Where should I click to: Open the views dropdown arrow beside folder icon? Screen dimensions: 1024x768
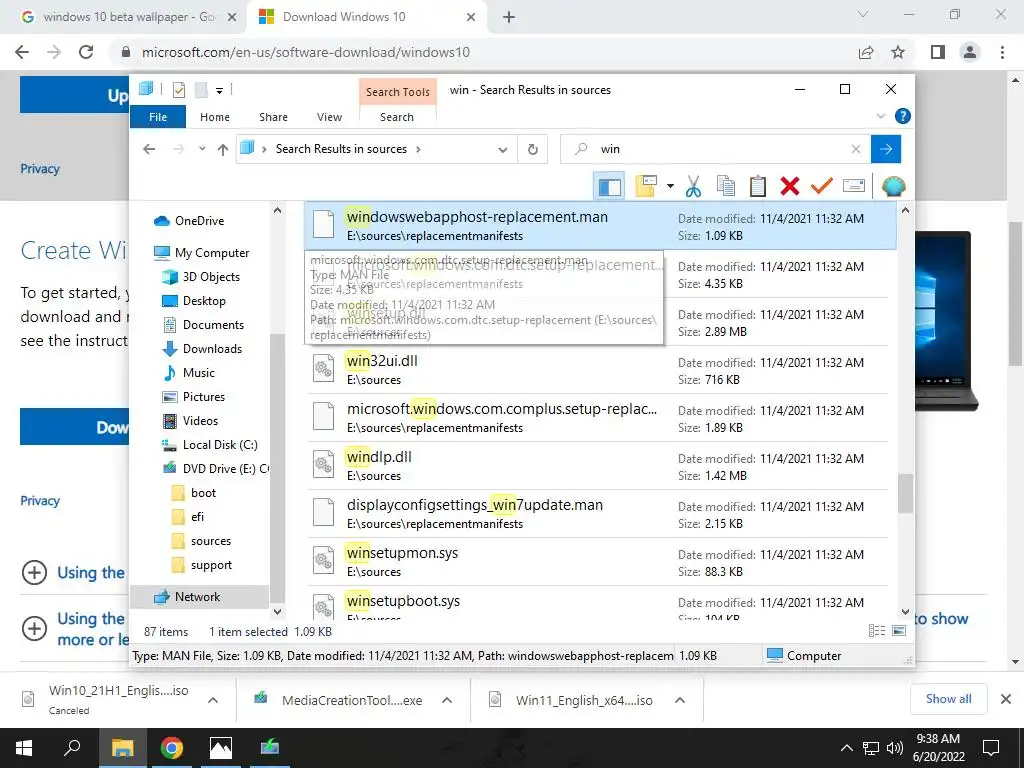point(670,186)
